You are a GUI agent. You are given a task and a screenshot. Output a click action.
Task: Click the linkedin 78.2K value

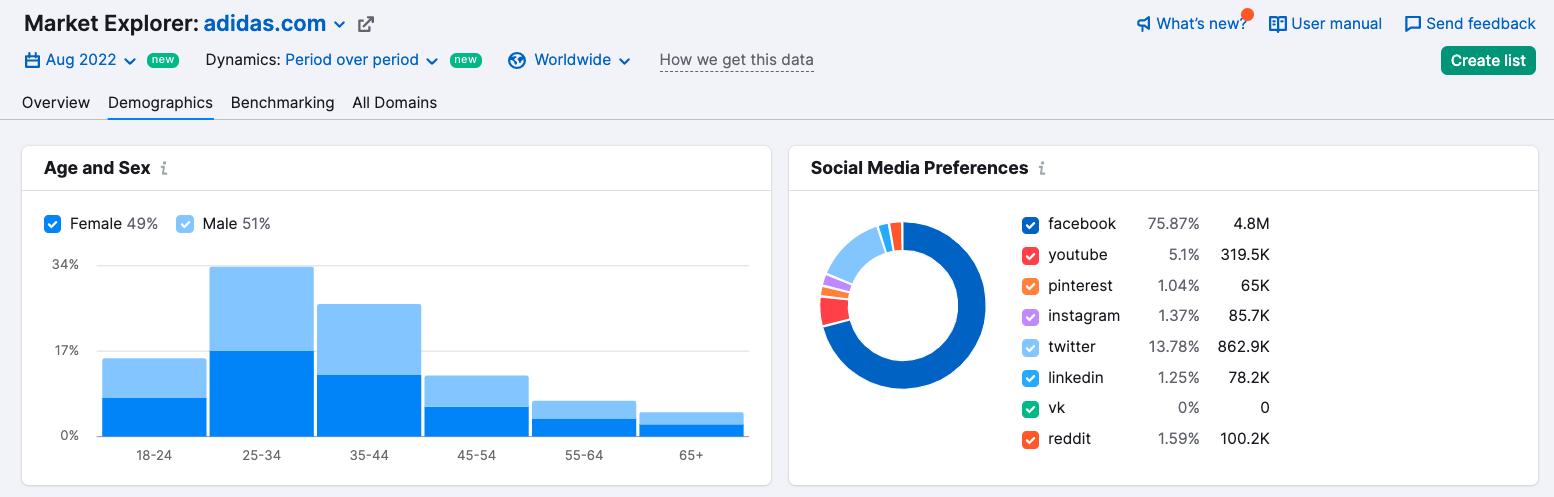tap(1248, 379)
